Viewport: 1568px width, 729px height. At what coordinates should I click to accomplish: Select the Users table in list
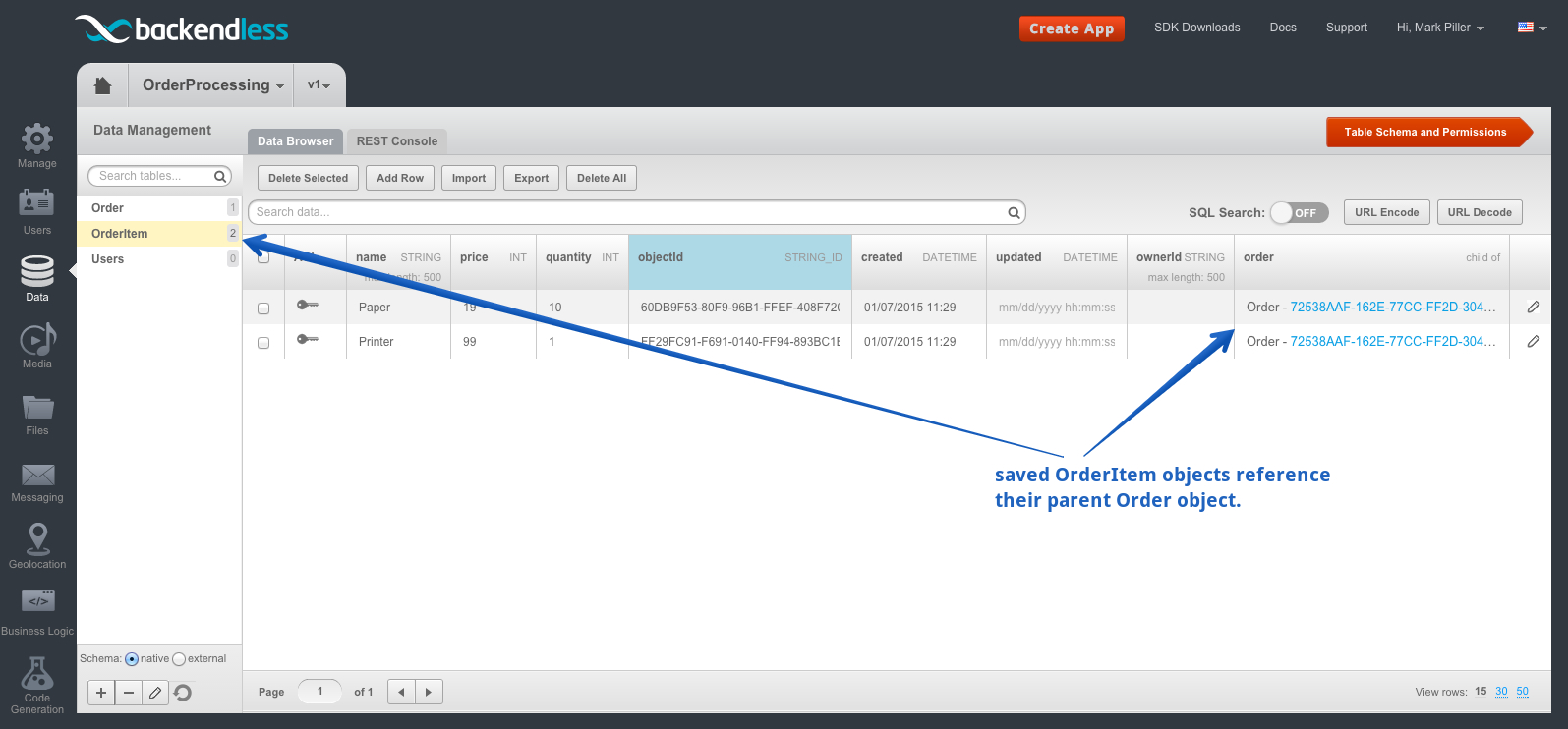pyautogui.click(x=159, y=259)
